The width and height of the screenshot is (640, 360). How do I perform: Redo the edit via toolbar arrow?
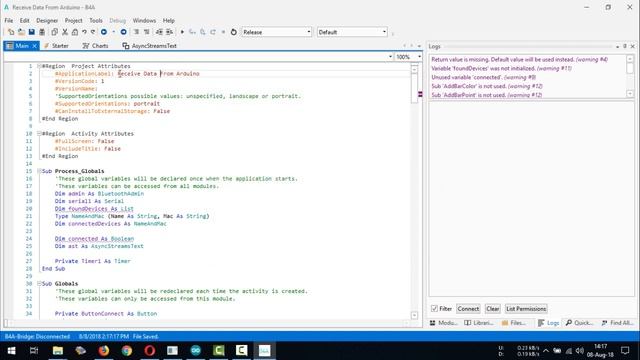(x=93, y=32)
